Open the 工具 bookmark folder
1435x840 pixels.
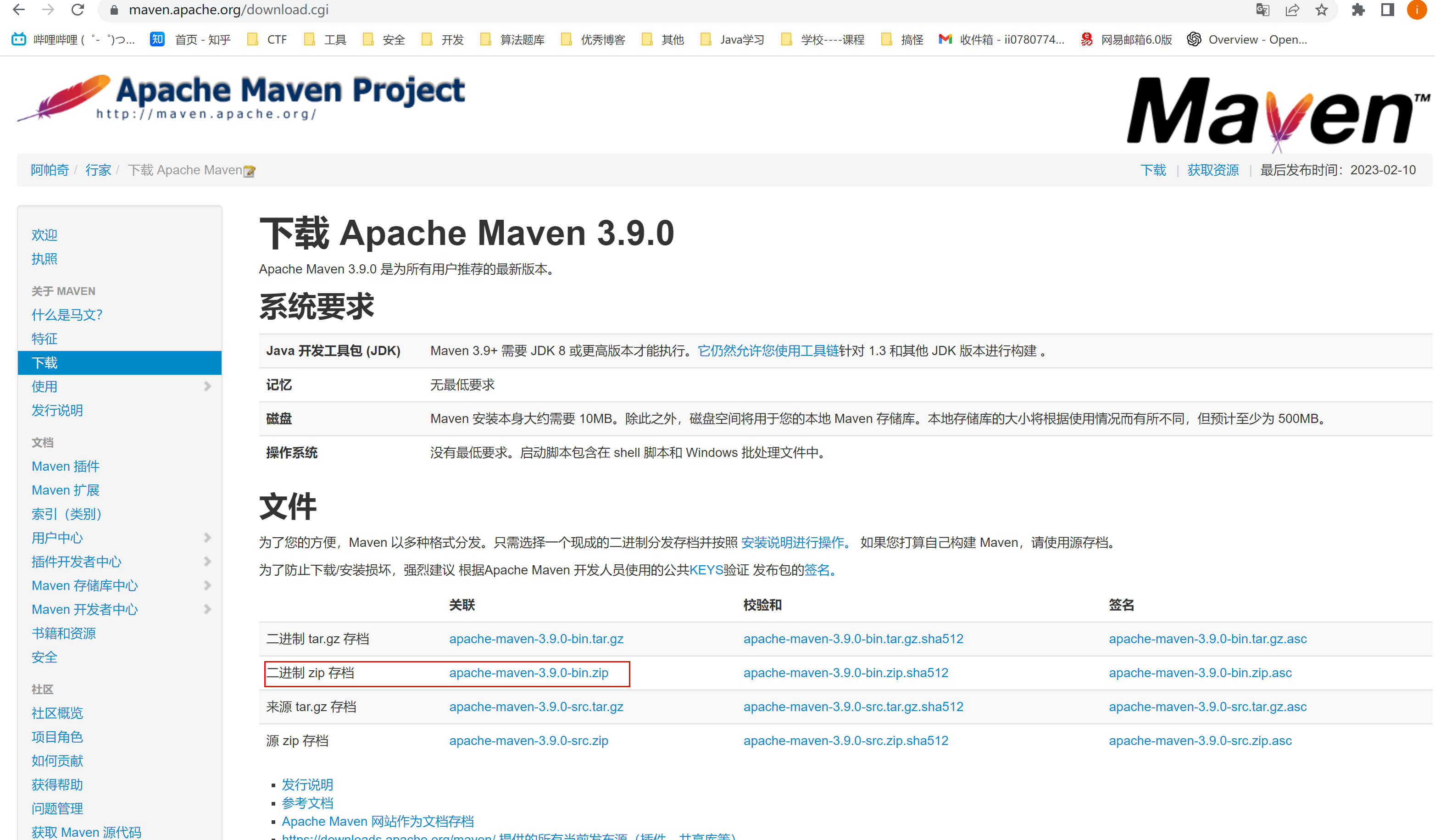click(x=325, y=39)
